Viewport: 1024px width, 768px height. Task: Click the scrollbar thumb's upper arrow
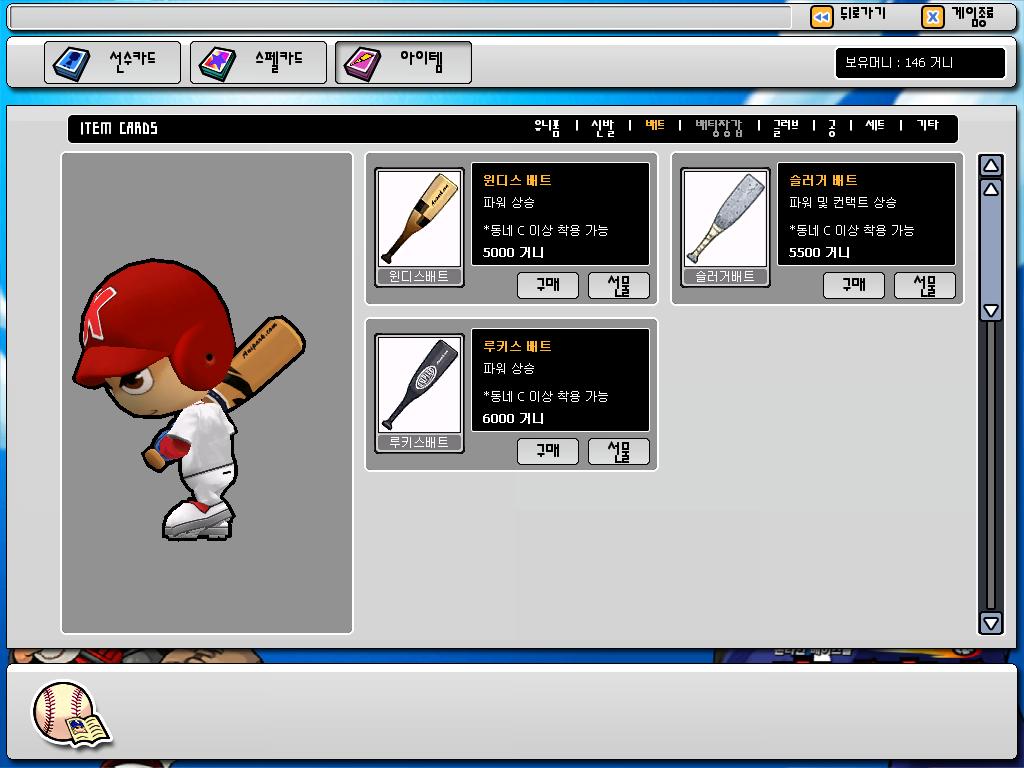click(991, 189)
